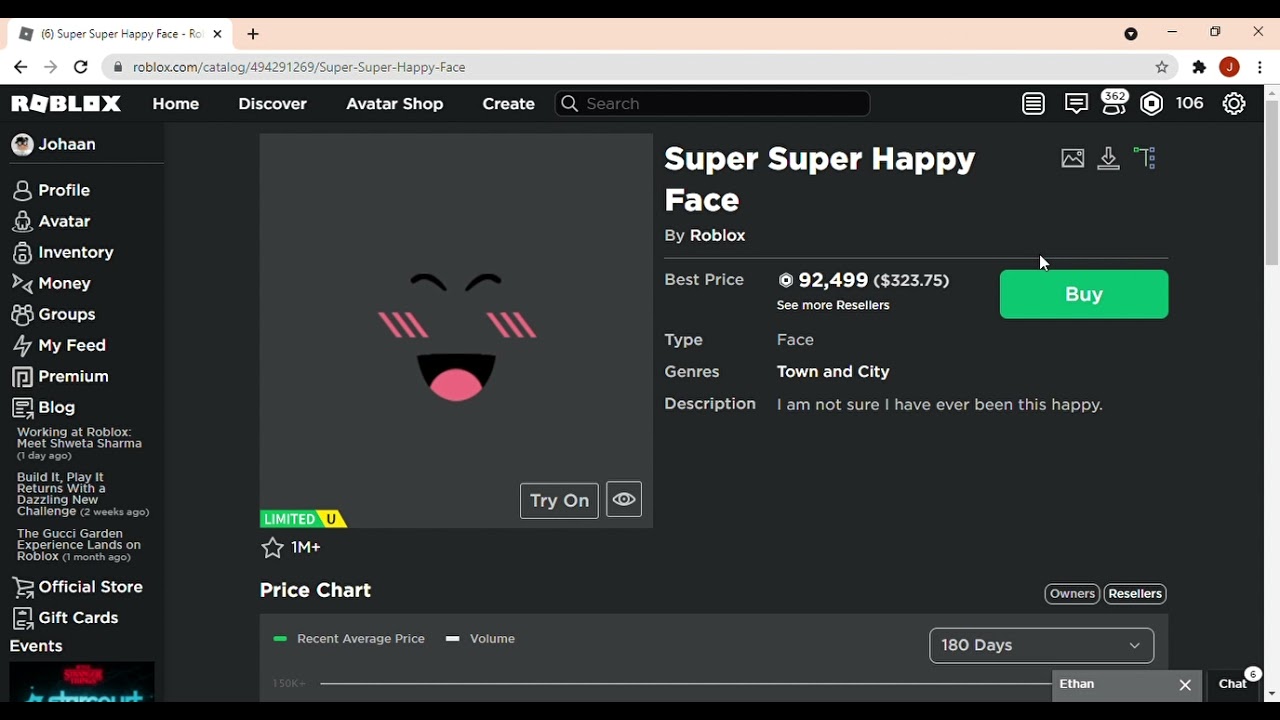
Task: Open Gucci Garden Experience blog post
Action: pos(79,545)
